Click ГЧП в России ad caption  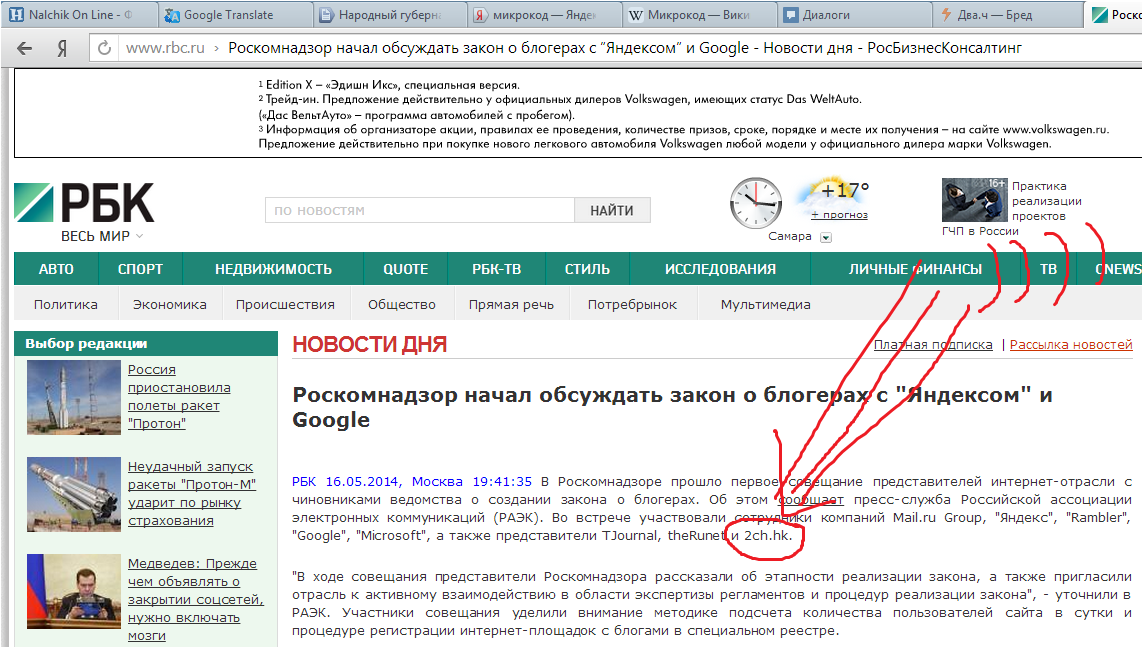[x=980, y=231]
